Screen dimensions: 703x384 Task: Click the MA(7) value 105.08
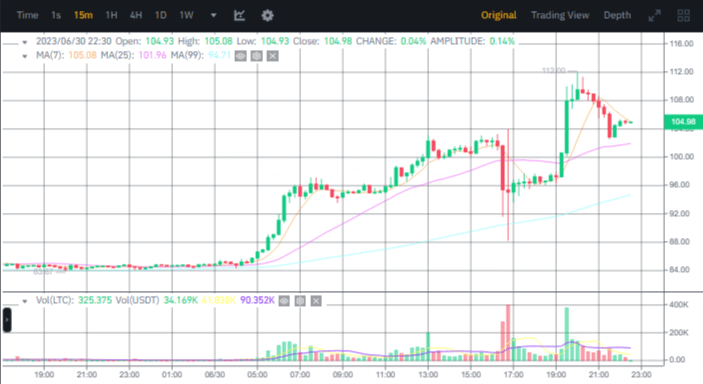[x=82, y=55]
